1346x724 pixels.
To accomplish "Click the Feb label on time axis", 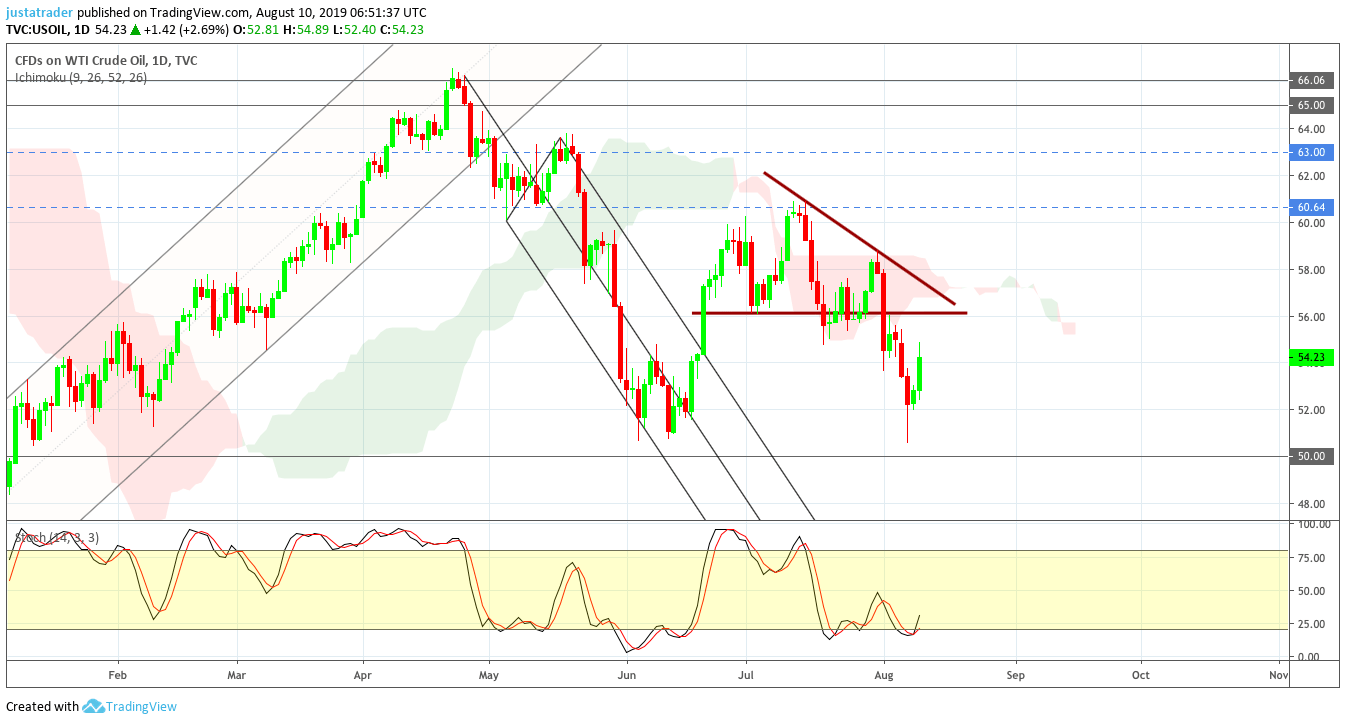I will [118, 676].
